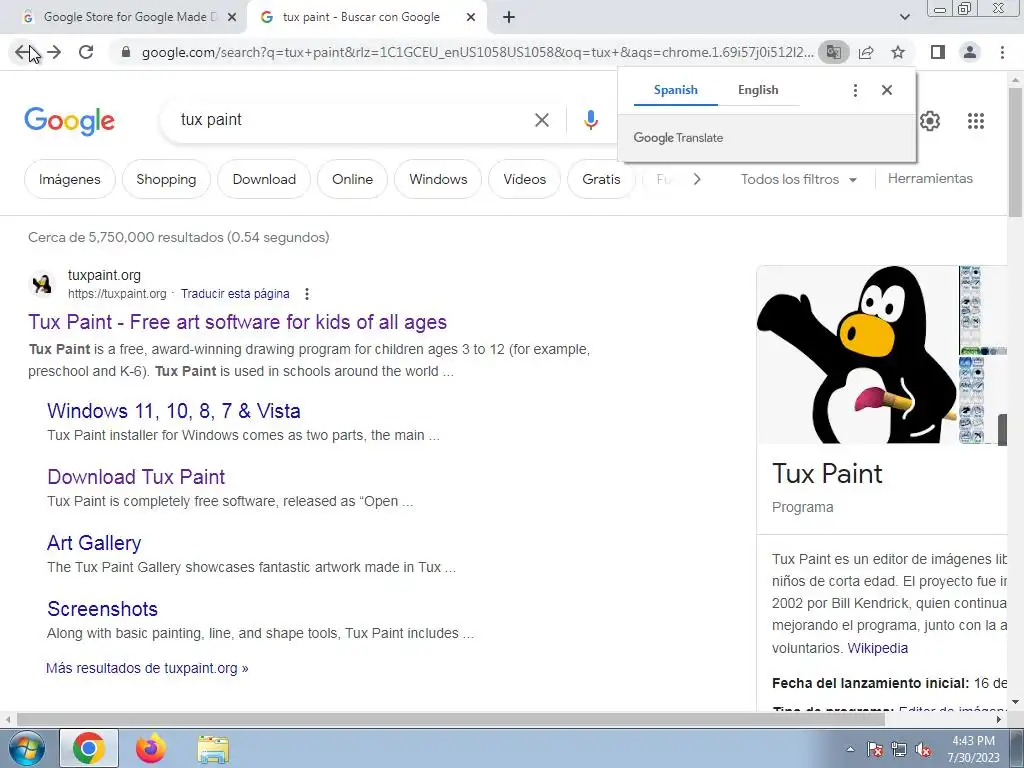This screenshot has height=768, width=1024.
Task: Clear the search box with X icon
Action: pos(542,120)
